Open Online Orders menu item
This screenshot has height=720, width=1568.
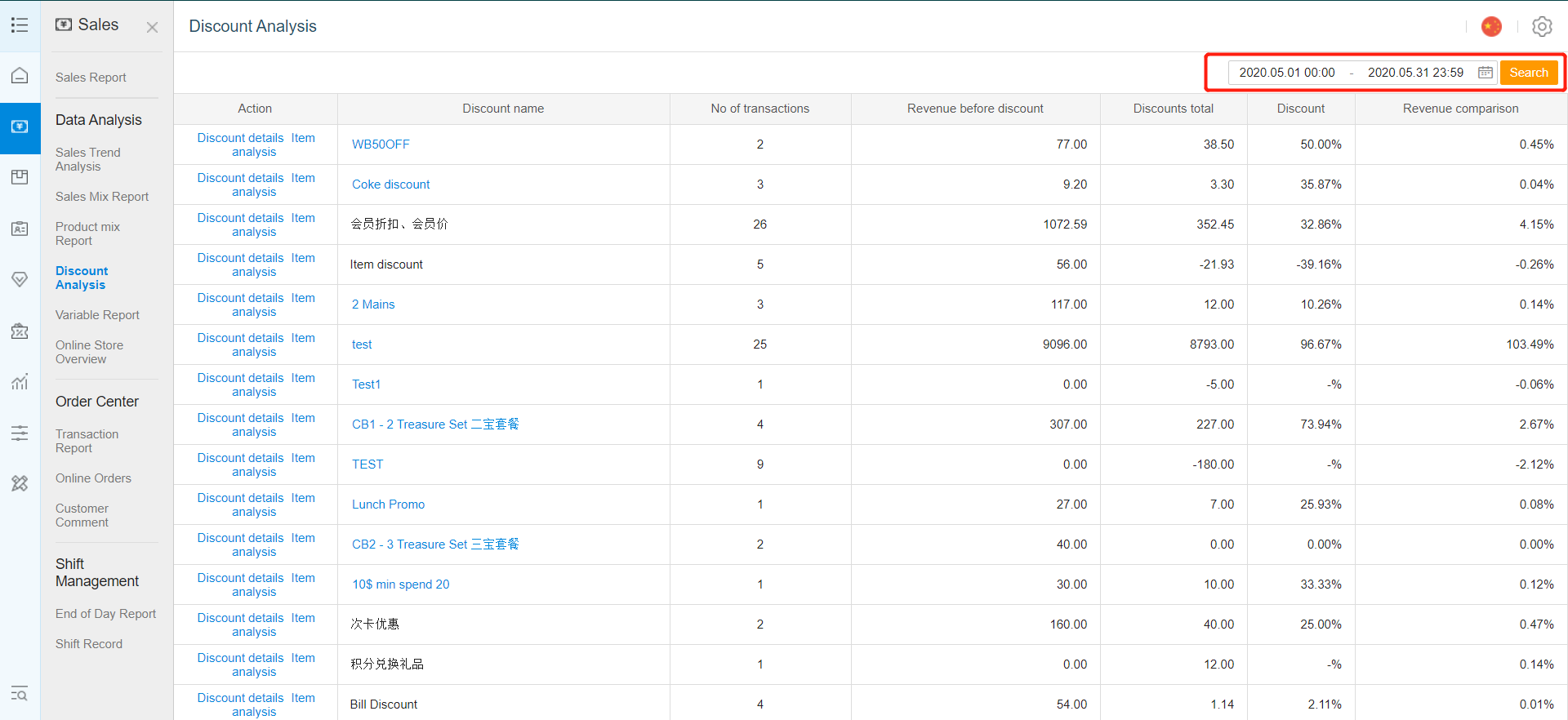click(93, 478)
